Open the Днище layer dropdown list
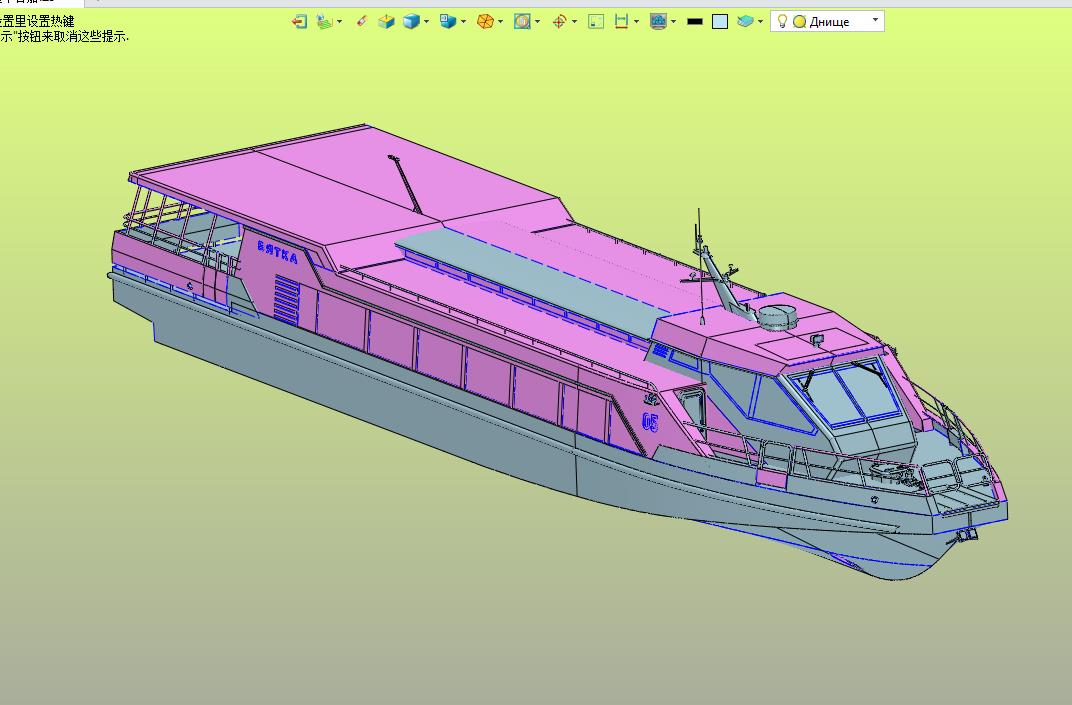This screenshot has height=705, width=1072. tap(876, 21)
